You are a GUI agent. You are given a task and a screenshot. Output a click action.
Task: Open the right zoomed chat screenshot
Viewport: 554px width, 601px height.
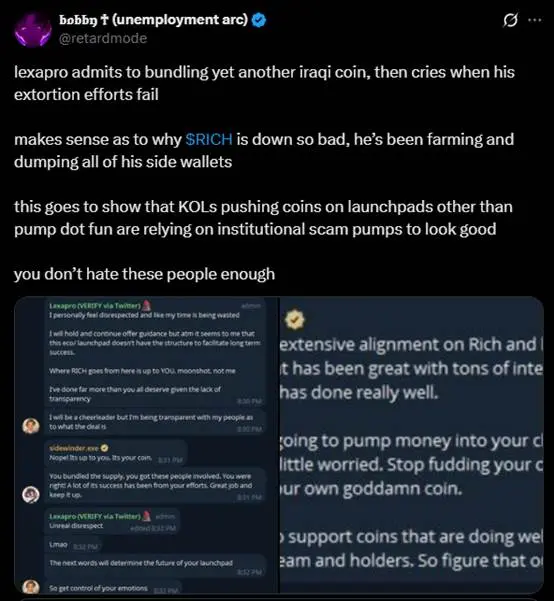(x=411, y=445)
